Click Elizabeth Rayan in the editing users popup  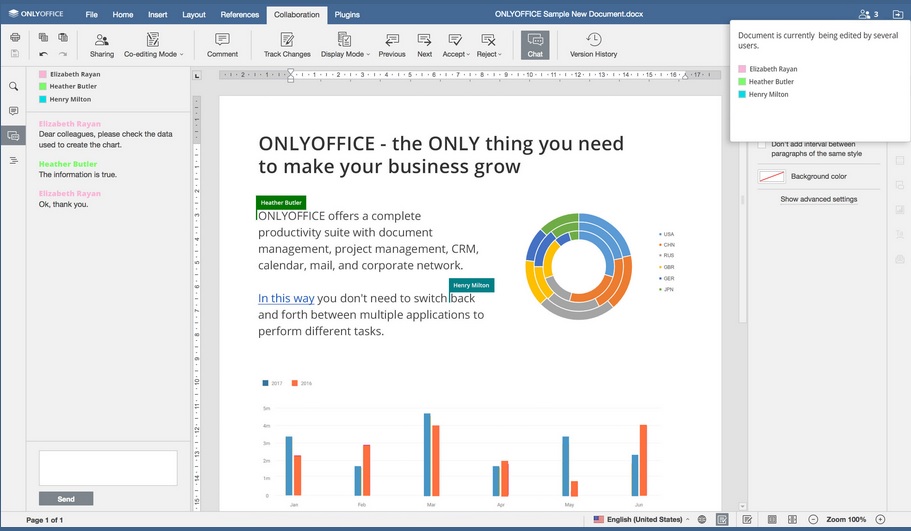click(x=767, y=69)
